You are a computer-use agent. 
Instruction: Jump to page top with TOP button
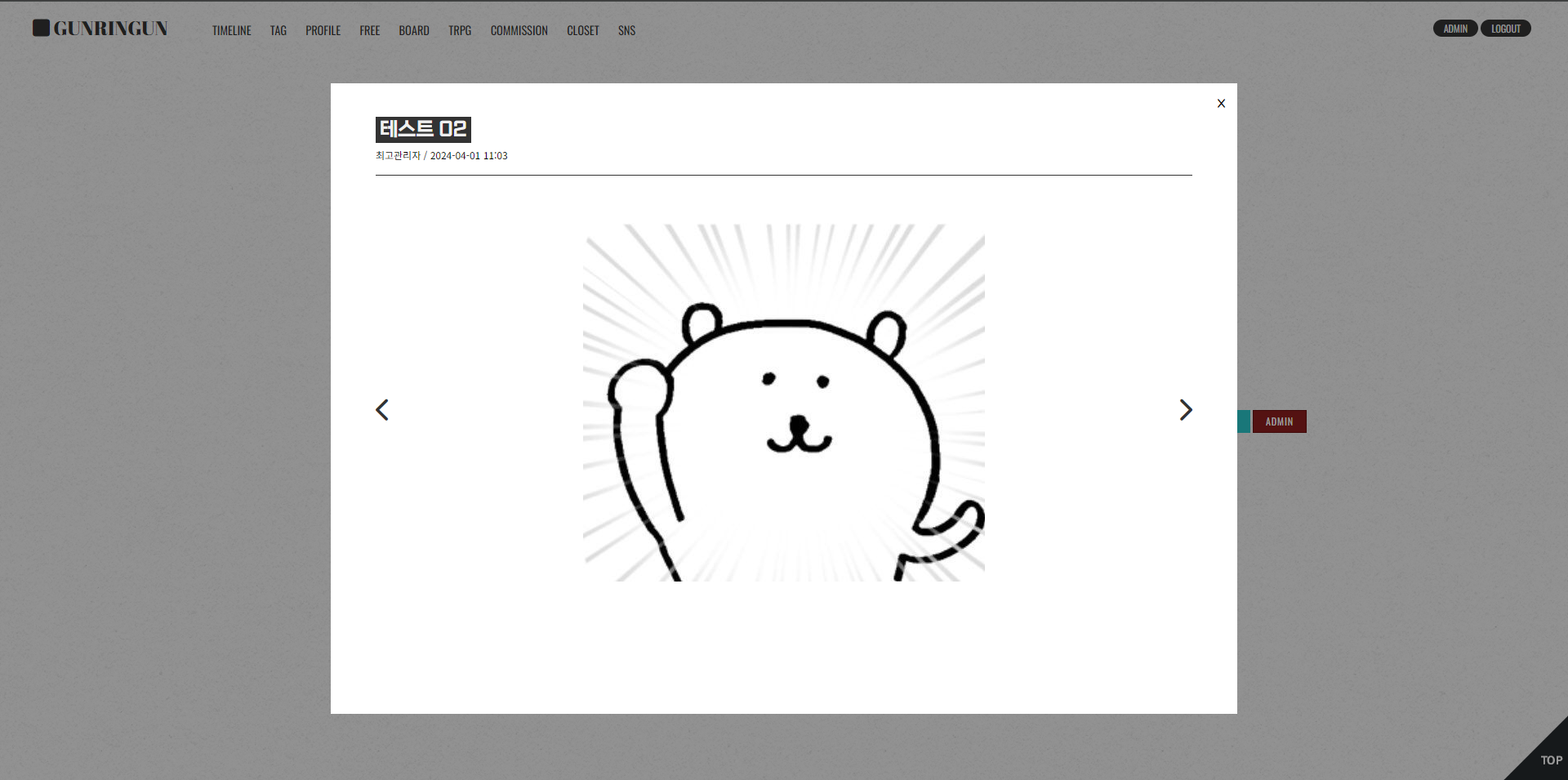coord(1547,757)
